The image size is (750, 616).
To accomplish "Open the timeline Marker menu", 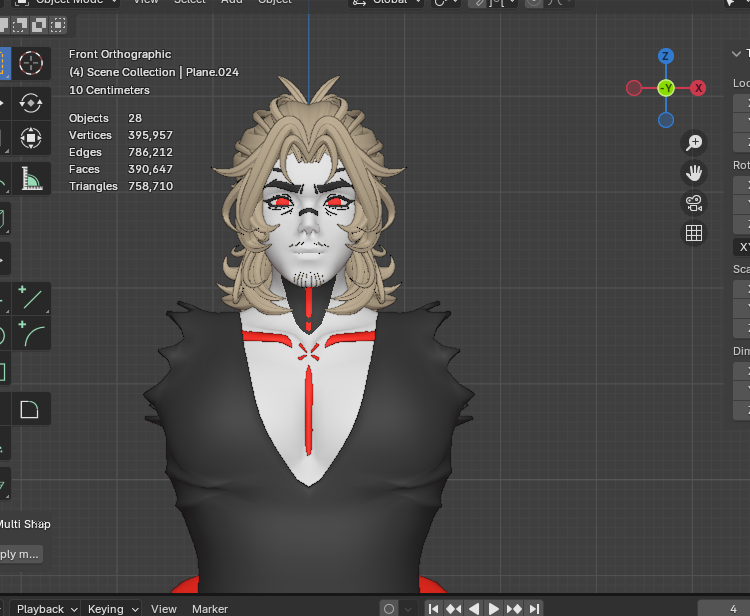I will (210, 609).
